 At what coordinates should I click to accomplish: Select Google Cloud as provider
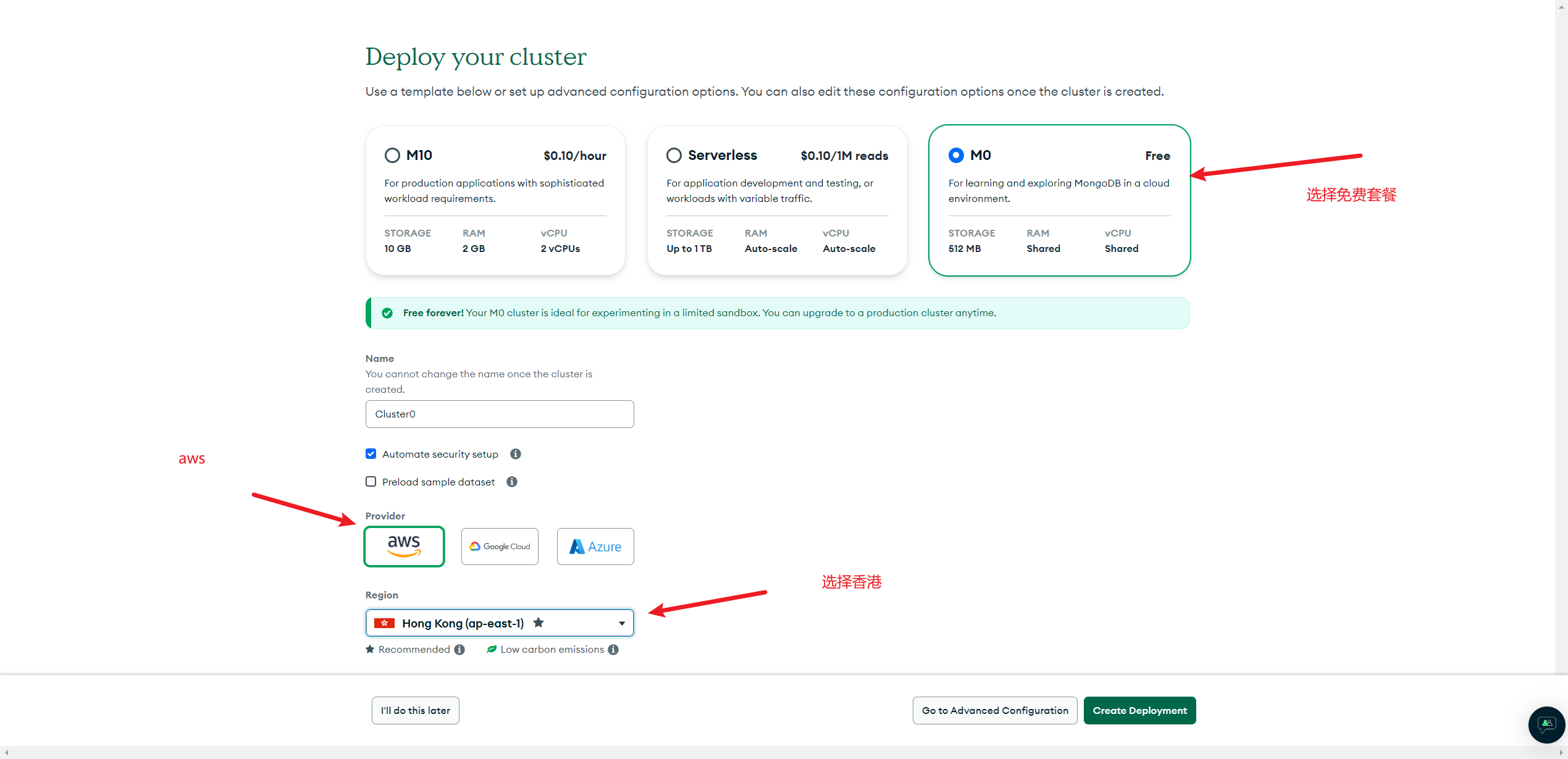pos(498,546)
